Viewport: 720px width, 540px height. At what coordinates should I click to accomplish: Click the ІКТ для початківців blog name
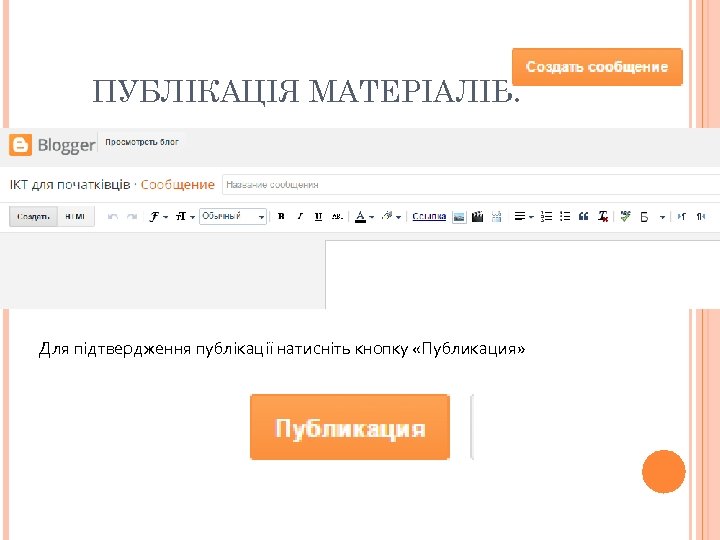click(x=70, y=185)
